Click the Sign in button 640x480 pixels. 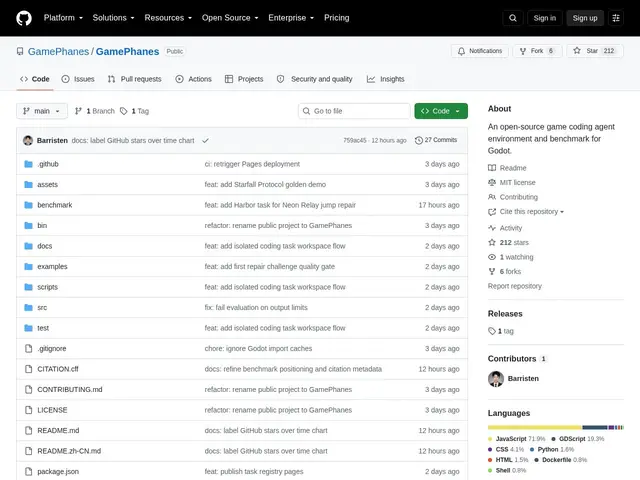point(544,18)
